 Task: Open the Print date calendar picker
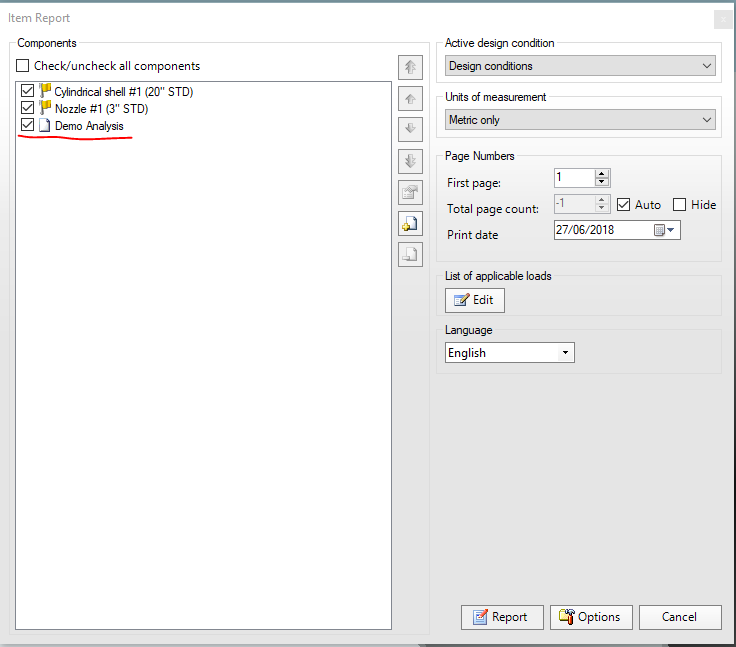(664, 230)
